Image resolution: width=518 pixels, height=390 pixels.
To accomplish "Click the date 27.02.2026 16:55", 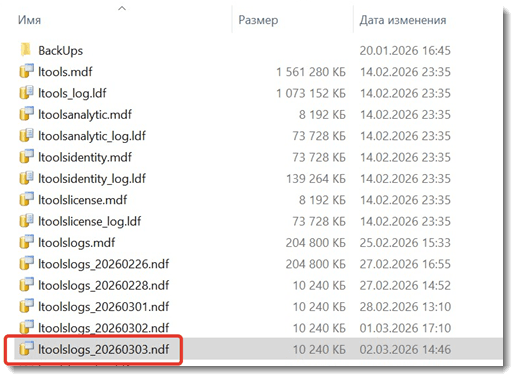I will (x=405, y=264).
